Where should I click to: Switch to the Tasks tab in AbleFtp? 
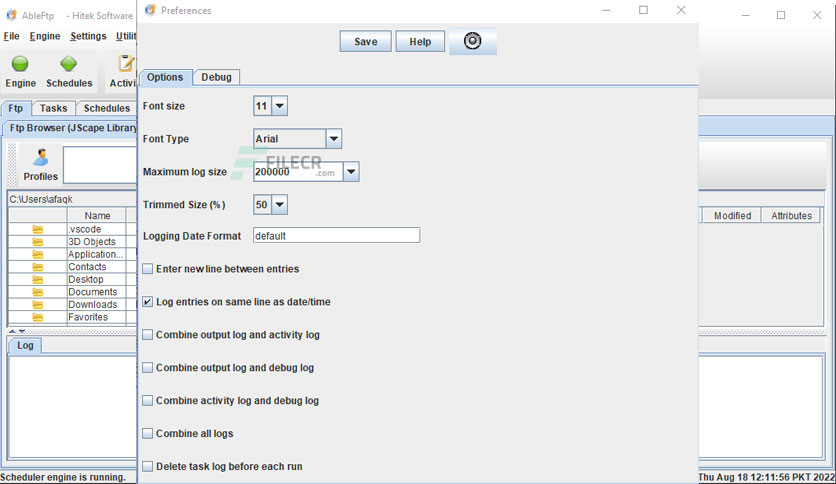click(53, 108)
